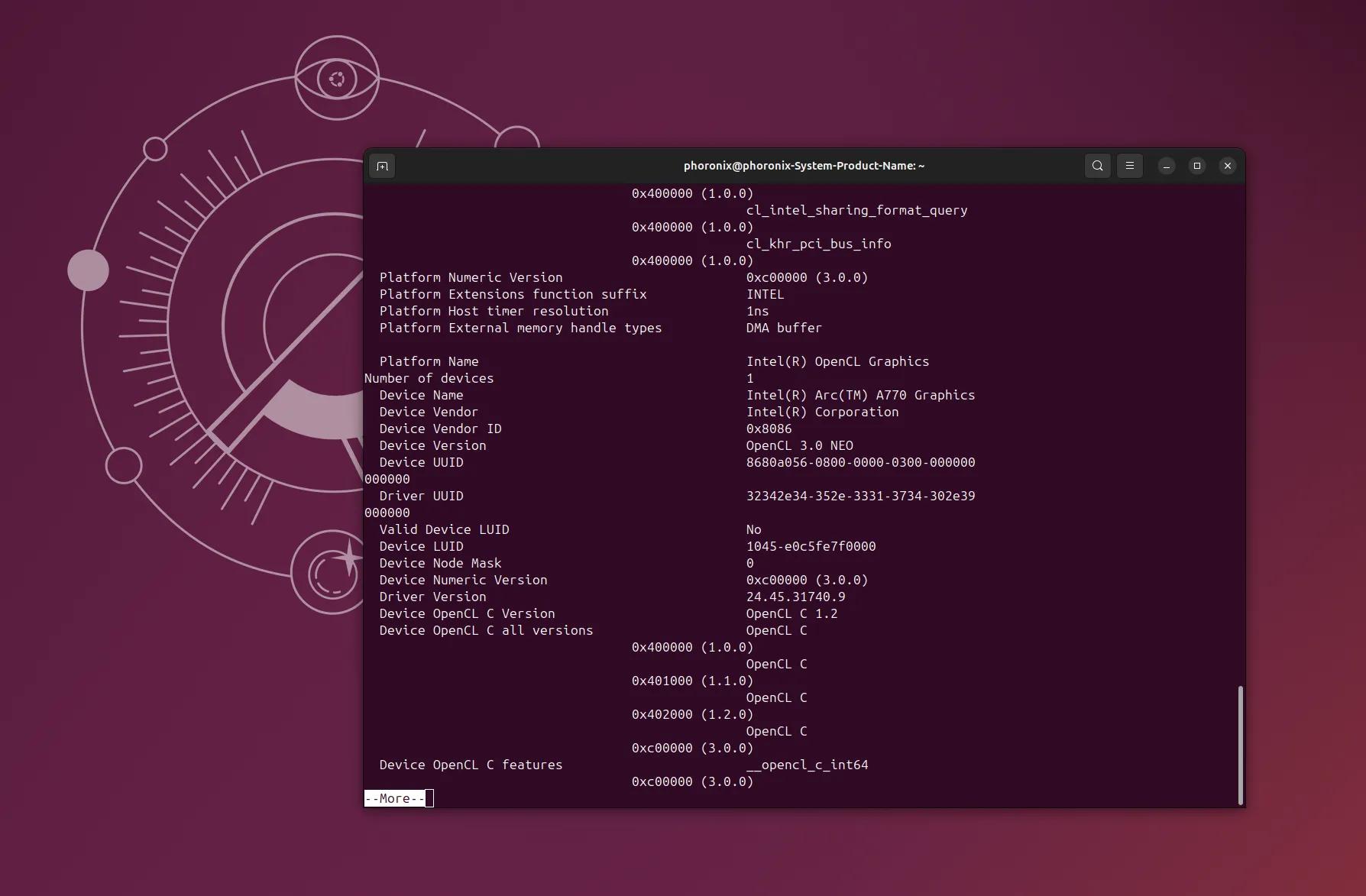Screen dimensions: 1366x896
Task: Click the terminal title phoronix@phoronix-System-Product-Name
Action: 804,166
